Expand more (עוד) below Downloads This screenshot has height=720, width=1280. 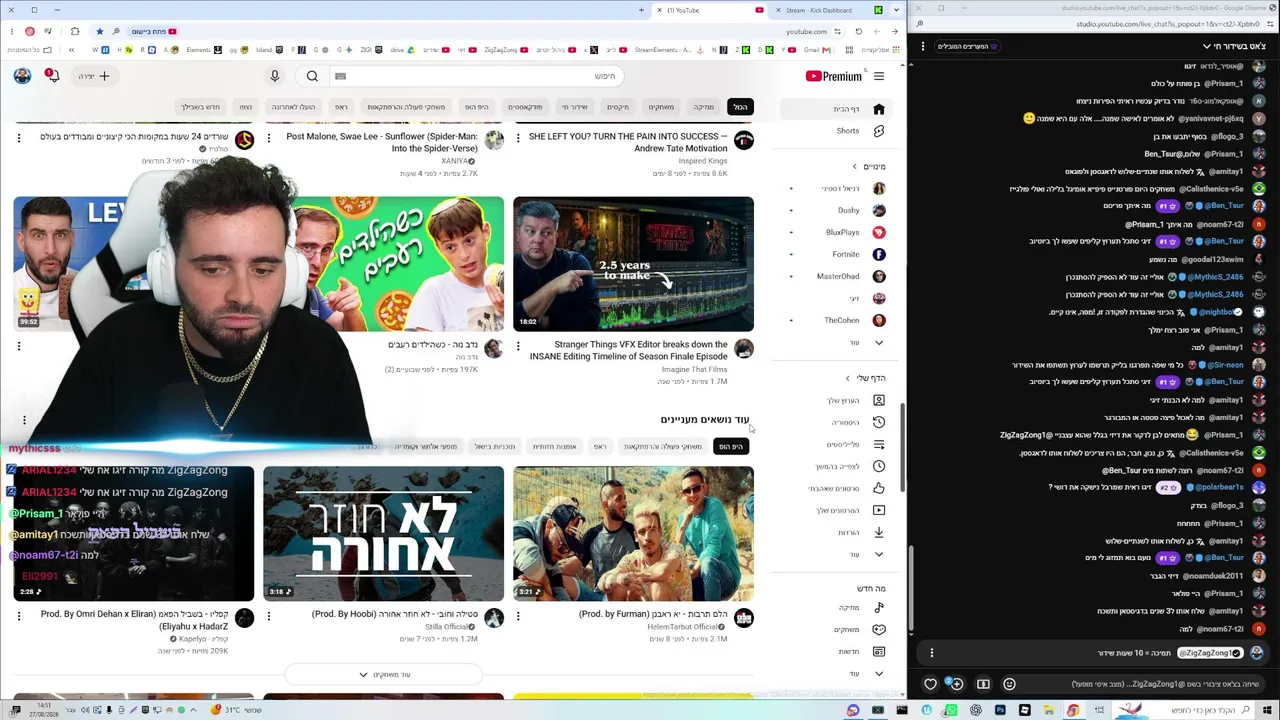pyautogui.click(x=835, y=554)
